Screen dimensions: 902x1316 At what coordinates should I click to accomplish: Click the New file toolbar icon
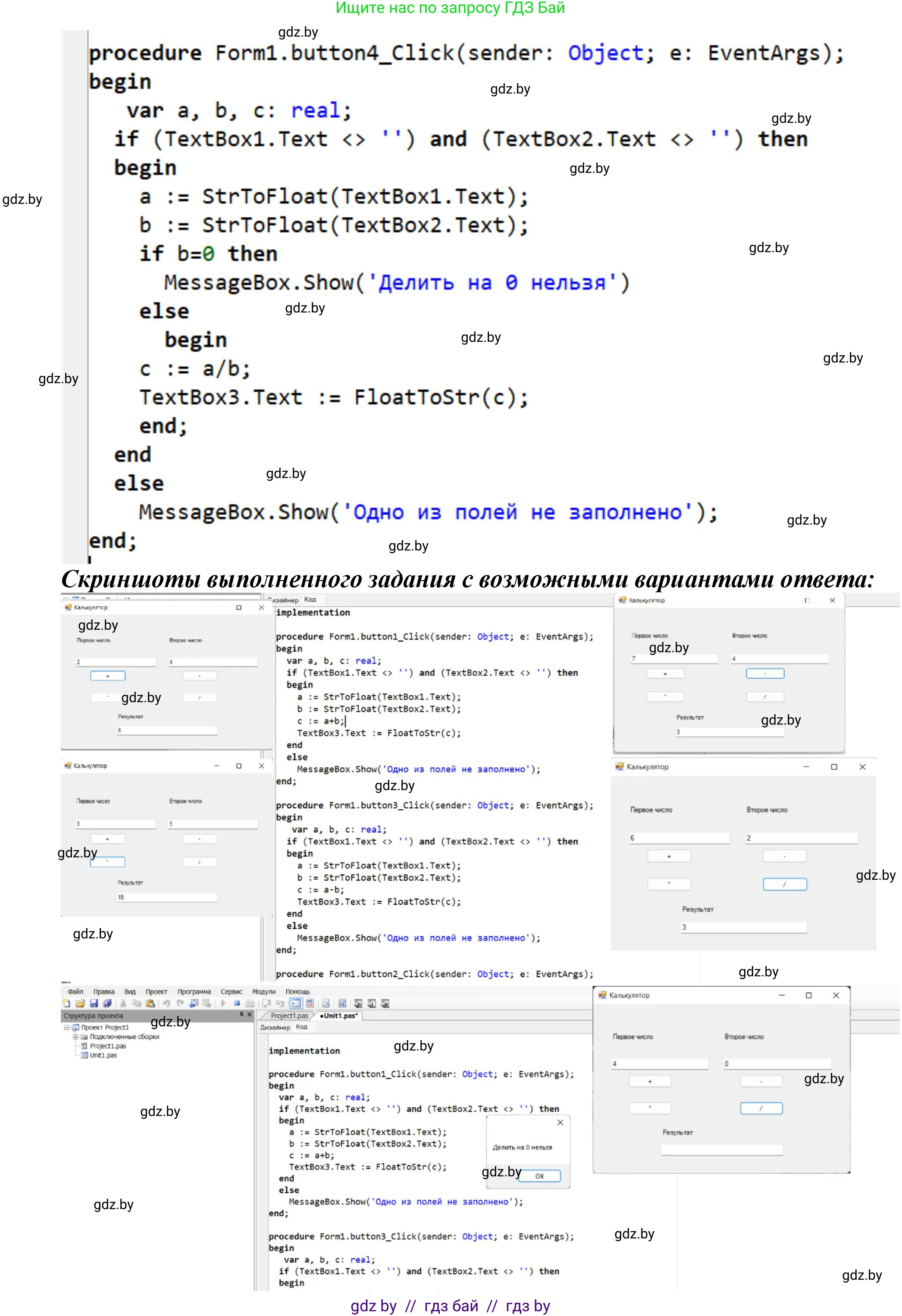click(x=66, y=1003)
